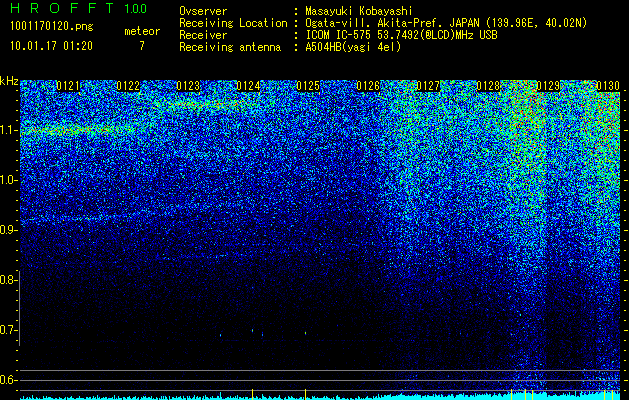Select the 1.0 kHz frequency axis label
The image size is (629, 400).
7,180
